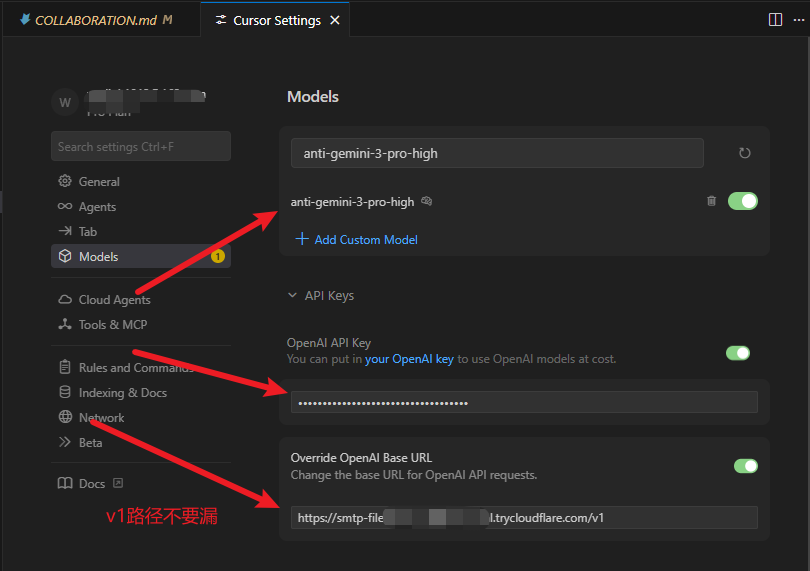Click the Docs external-link arrow icon
This screenshot has height=571, width=810.
pos(118,483)
